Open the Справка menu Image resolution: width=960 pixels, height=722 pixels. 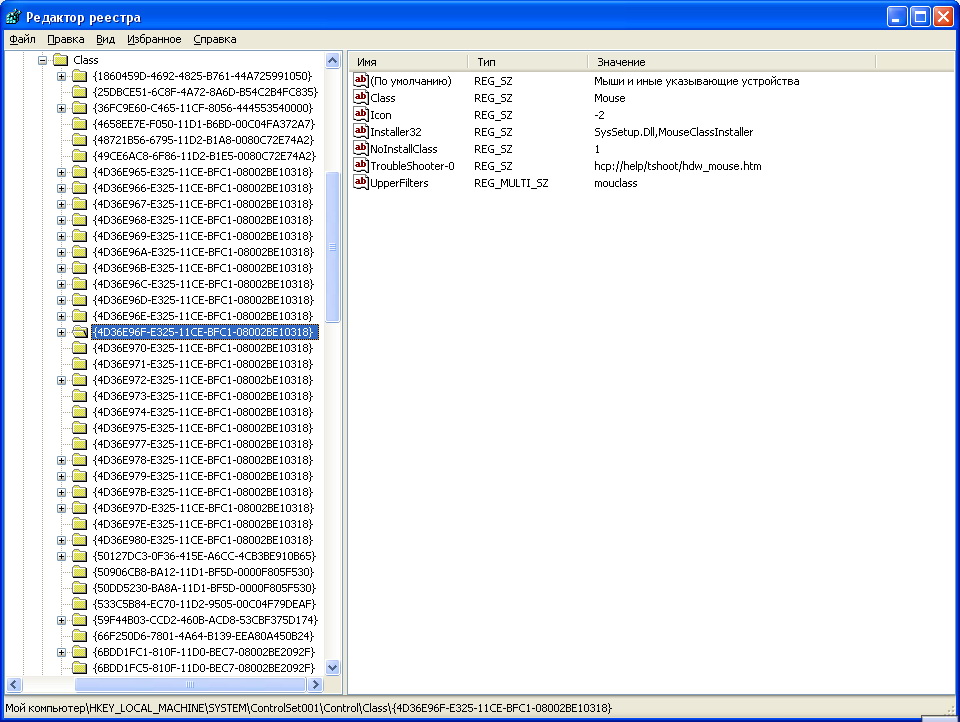coord(214,39)
